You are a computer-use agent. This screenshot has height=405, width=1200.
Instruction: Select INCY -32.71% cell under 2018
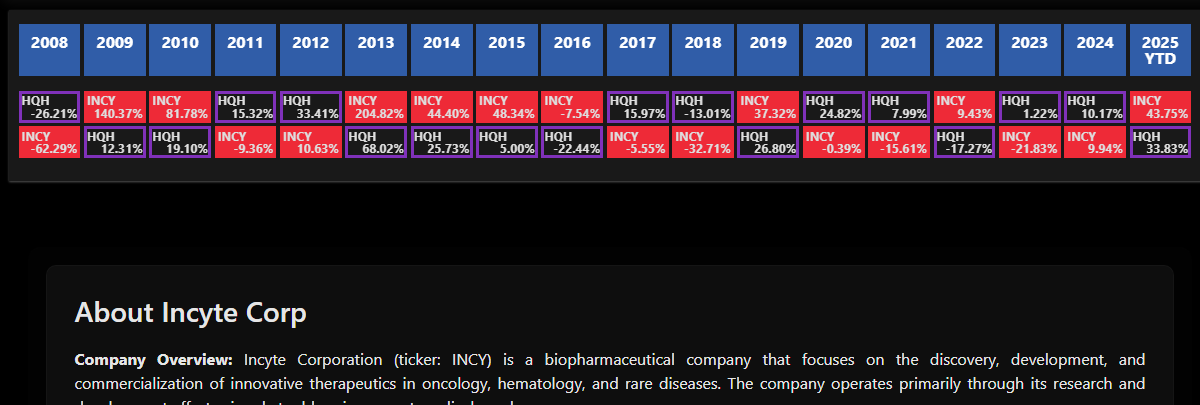click(702, 142)
